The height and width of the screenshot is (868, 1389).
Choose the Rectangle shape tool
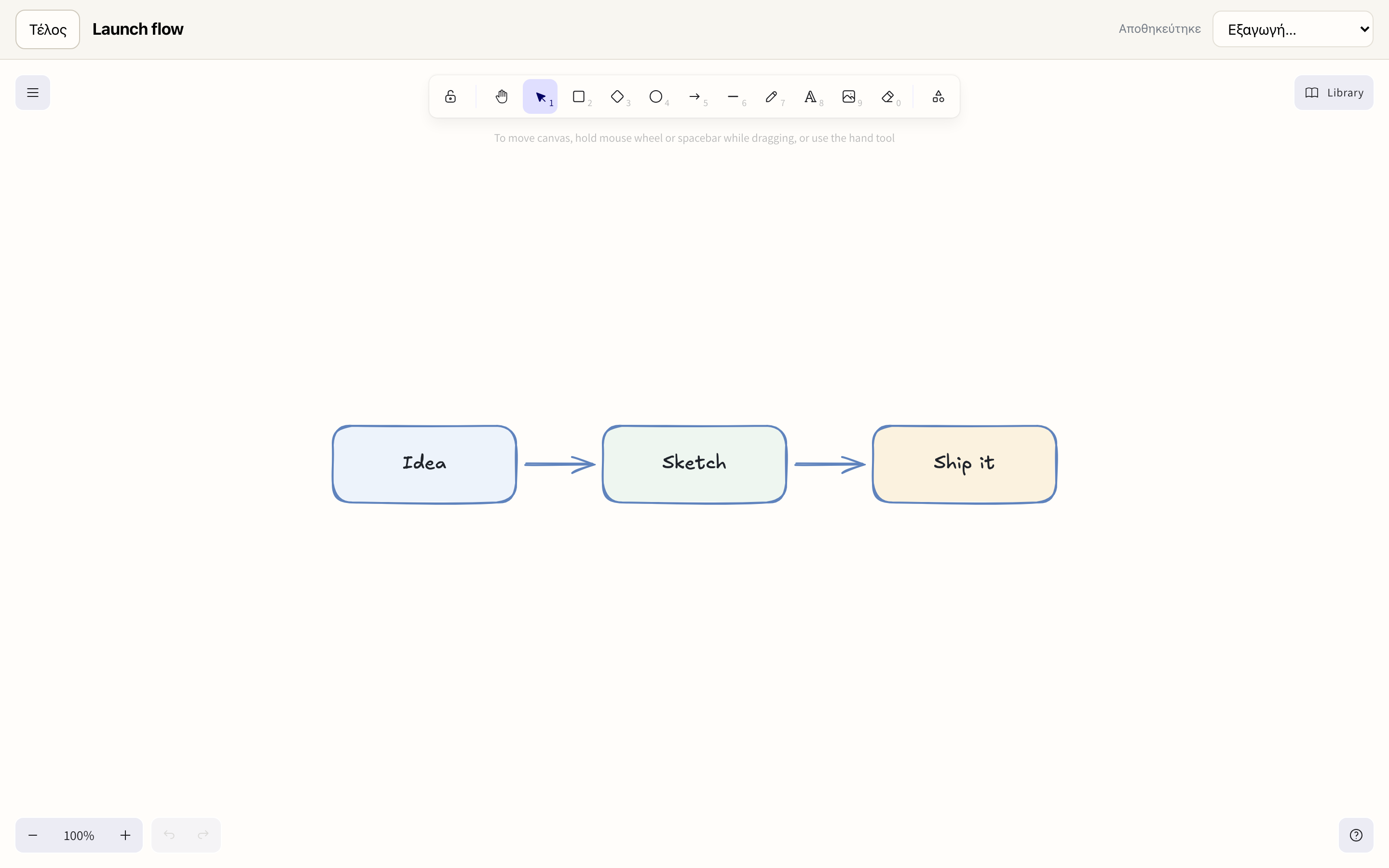[579, 96]
